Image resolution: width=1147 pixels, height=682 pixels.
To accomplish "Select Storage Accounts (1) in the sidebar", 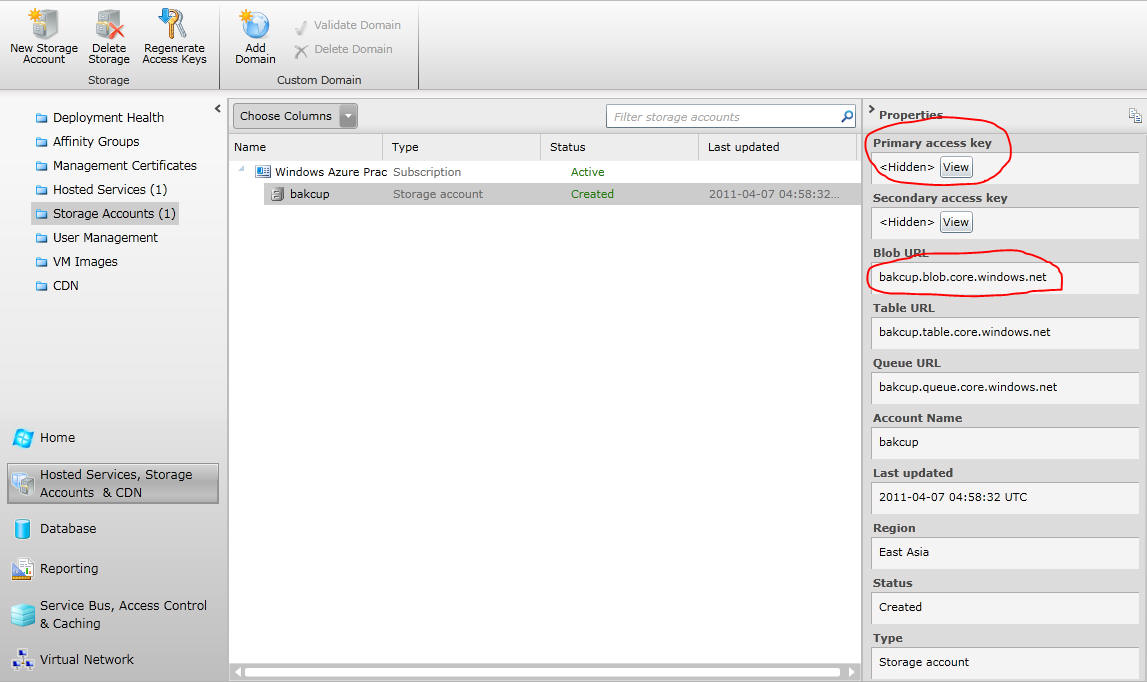I will coord(105,214).
